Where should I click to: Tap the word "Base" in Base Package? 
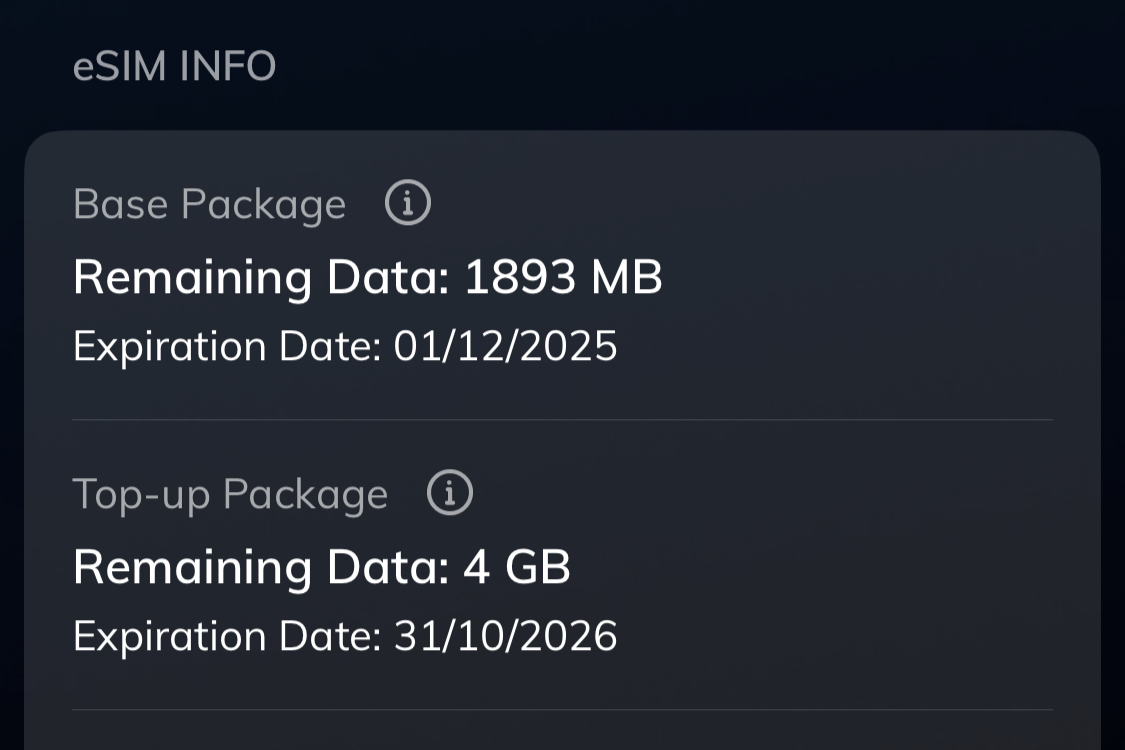(121, 205)
